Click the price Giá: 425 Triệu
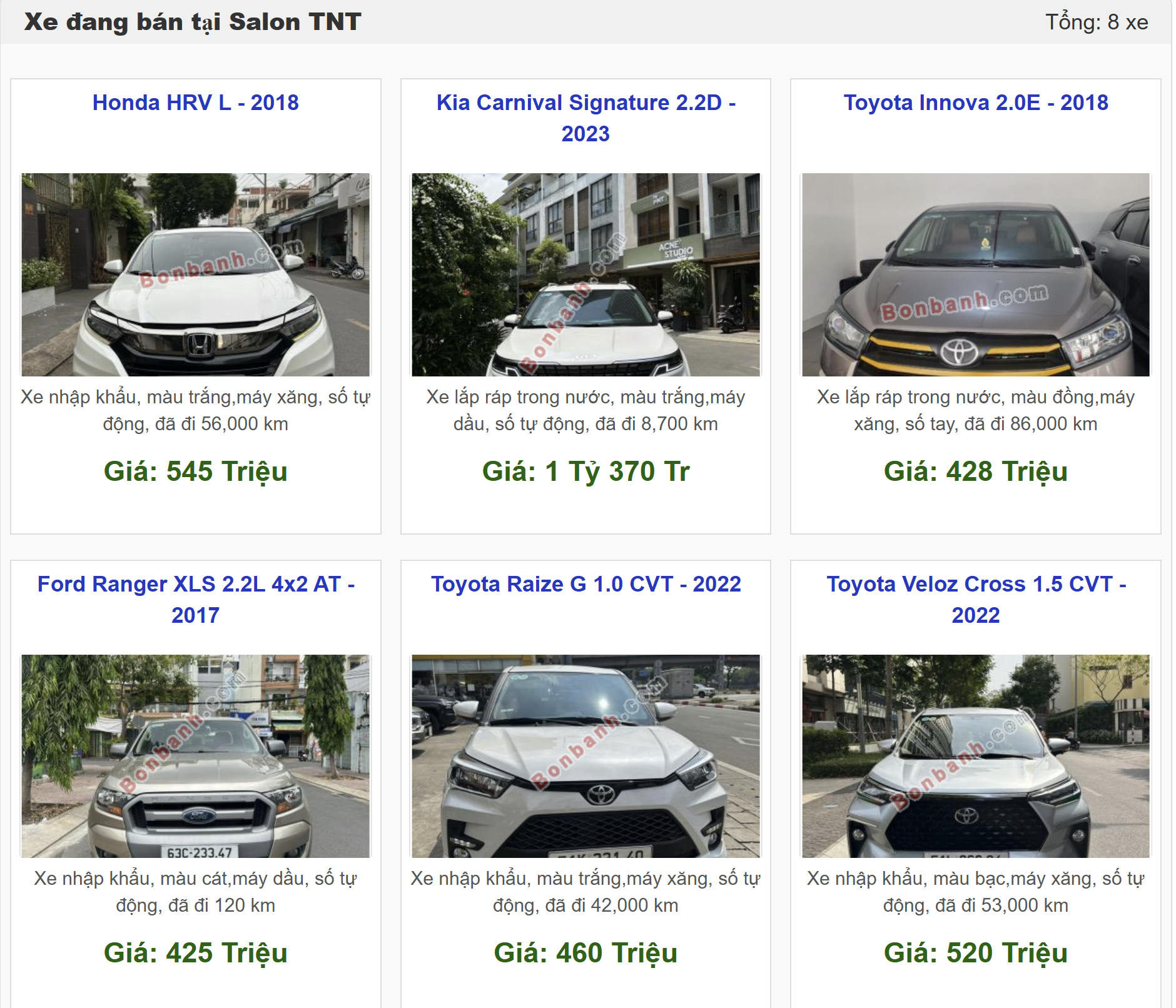Screen dimensions: 1176x1008 point(195,954)
